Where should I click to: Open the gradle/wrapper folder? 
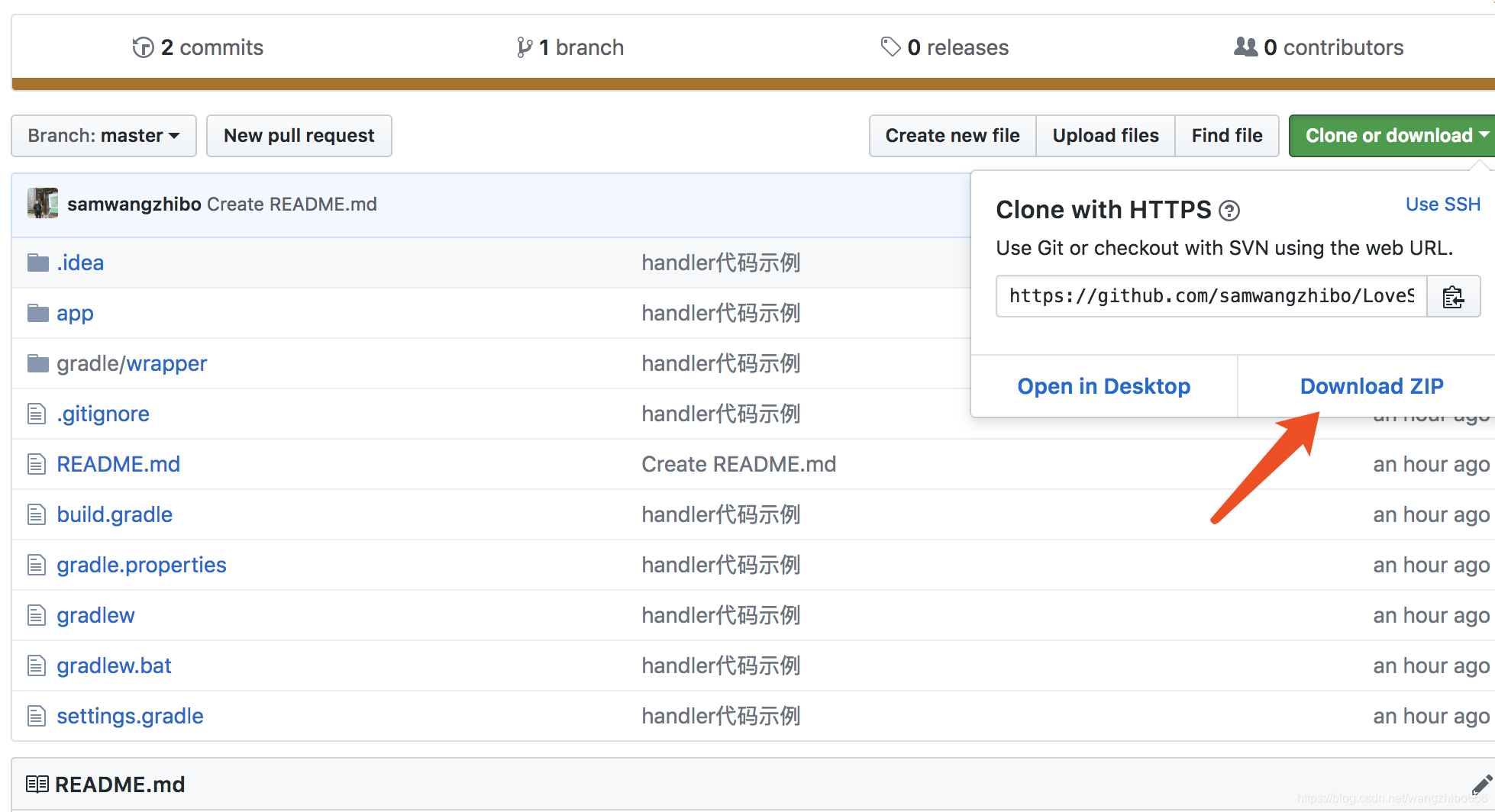131,364
